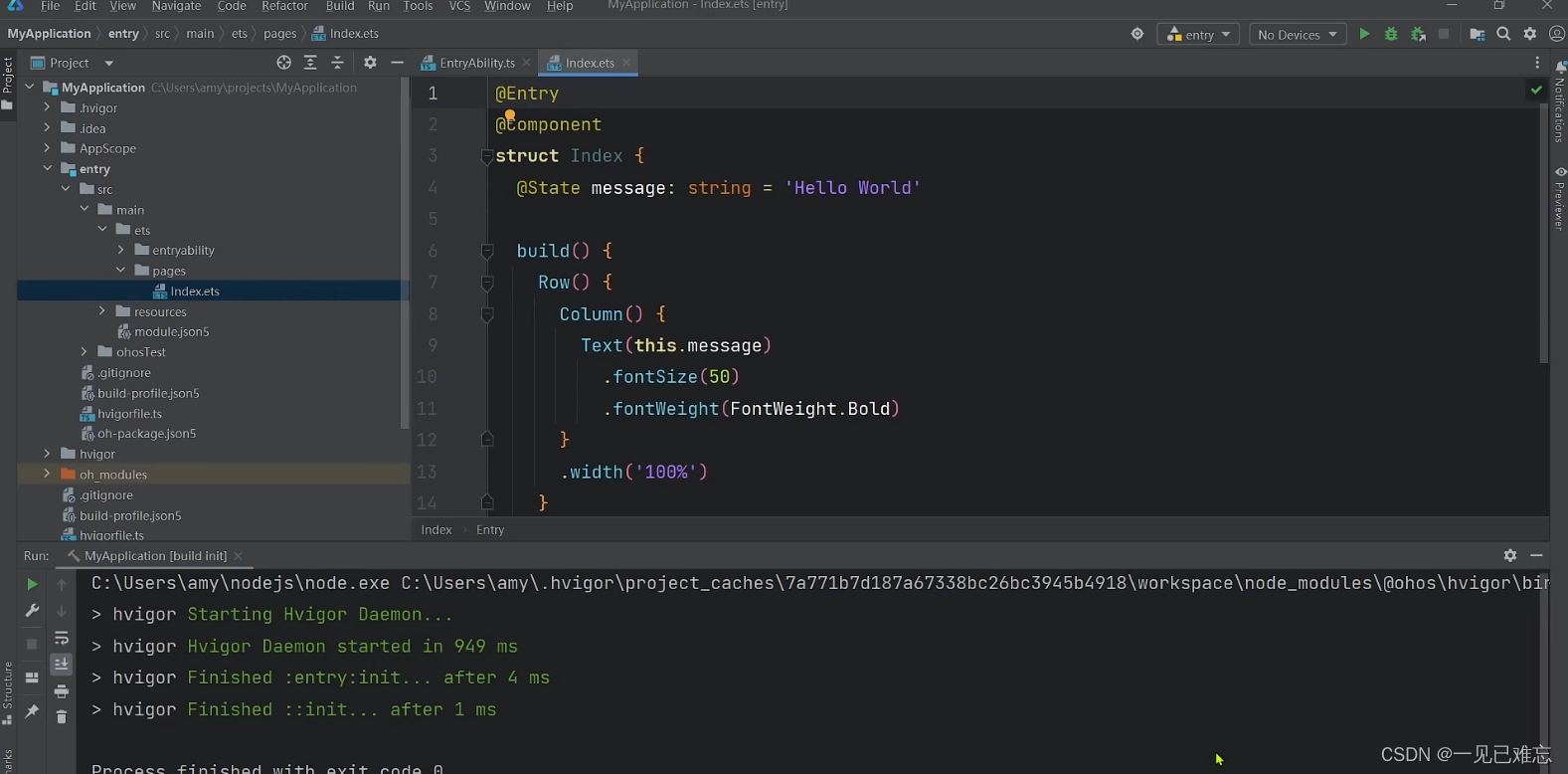The width and height of the screenshot is (1568, 774).
Task: Click MyApplication breadcrumb in navigation bar
Action: [49, 34]
